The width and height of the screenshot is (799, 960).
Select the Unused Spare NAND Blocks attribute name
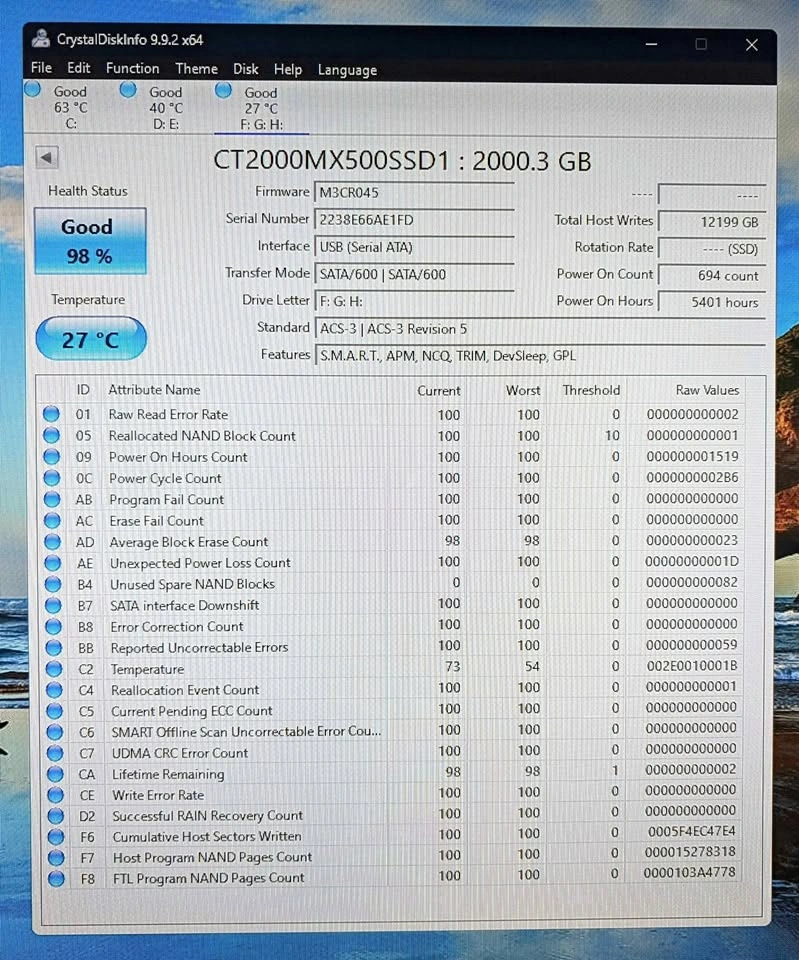click(192, 584)
